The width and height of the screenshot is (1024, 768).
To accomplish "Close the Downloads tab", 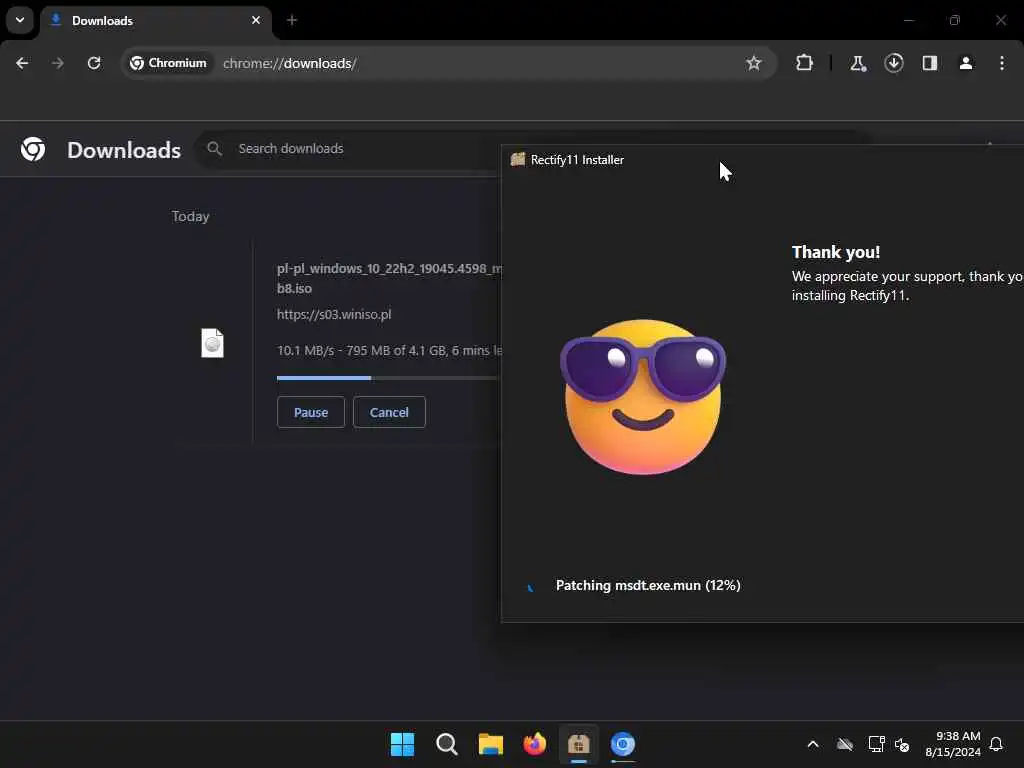I will click(256, 20).
